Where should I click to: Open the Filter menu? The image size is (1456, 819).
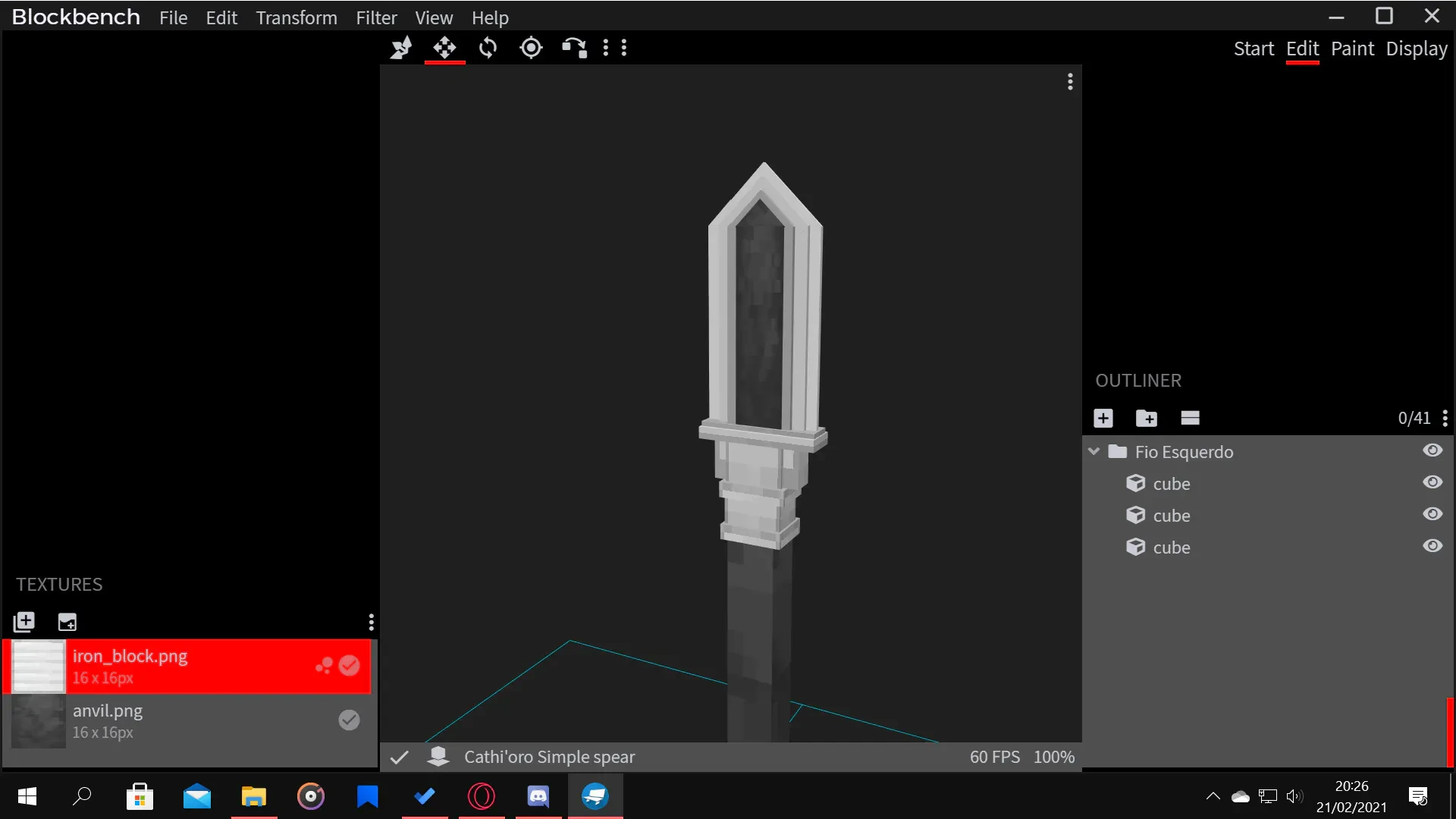coord(377,17)
